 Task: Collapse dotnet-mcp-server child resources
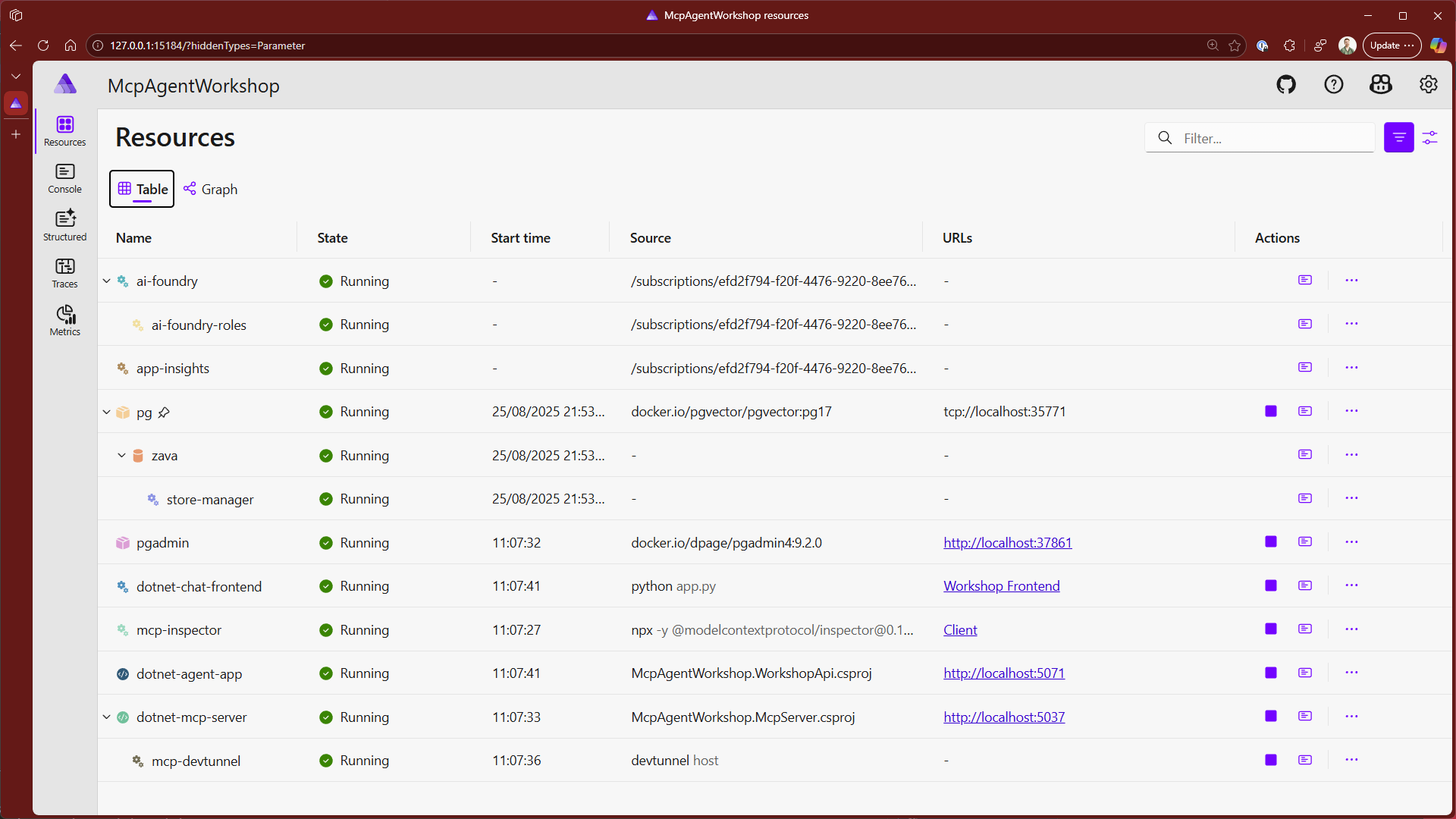tap(107, 717)
